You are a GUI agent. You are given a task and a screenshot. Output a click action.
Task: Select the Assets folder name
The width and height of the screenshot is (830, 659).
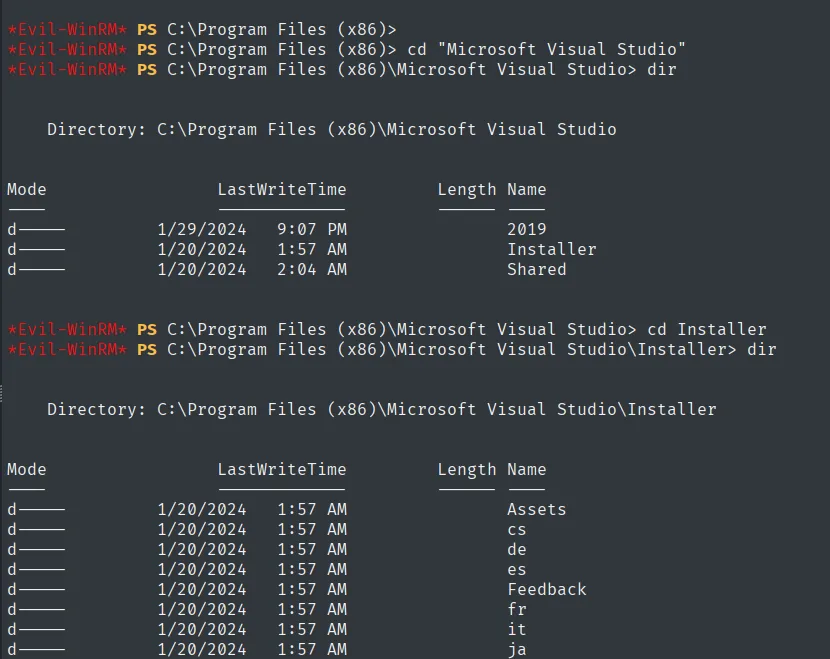pos(537,509)
